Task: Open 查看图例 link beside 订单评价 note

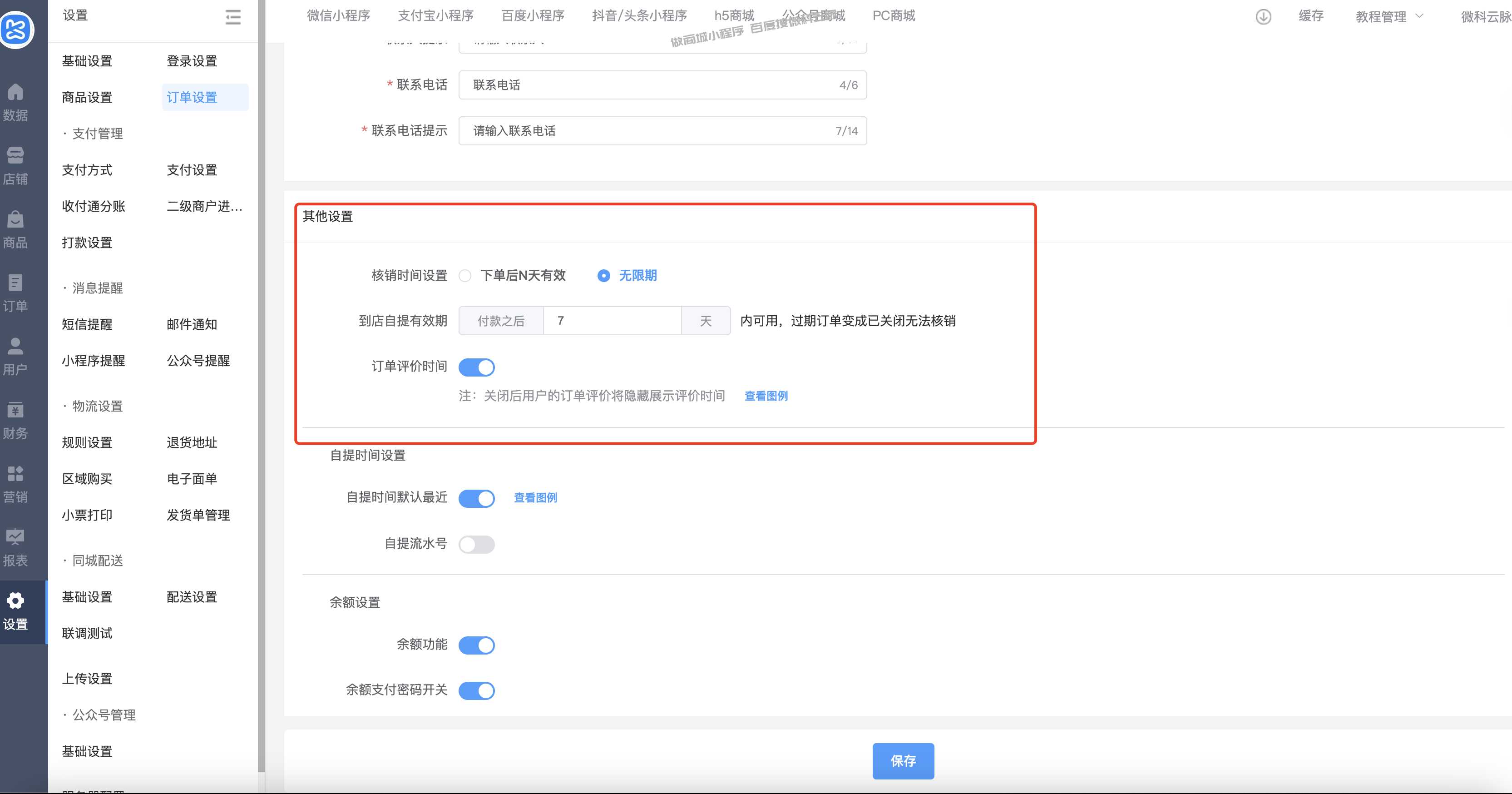Action: click(x=766, y=397)
